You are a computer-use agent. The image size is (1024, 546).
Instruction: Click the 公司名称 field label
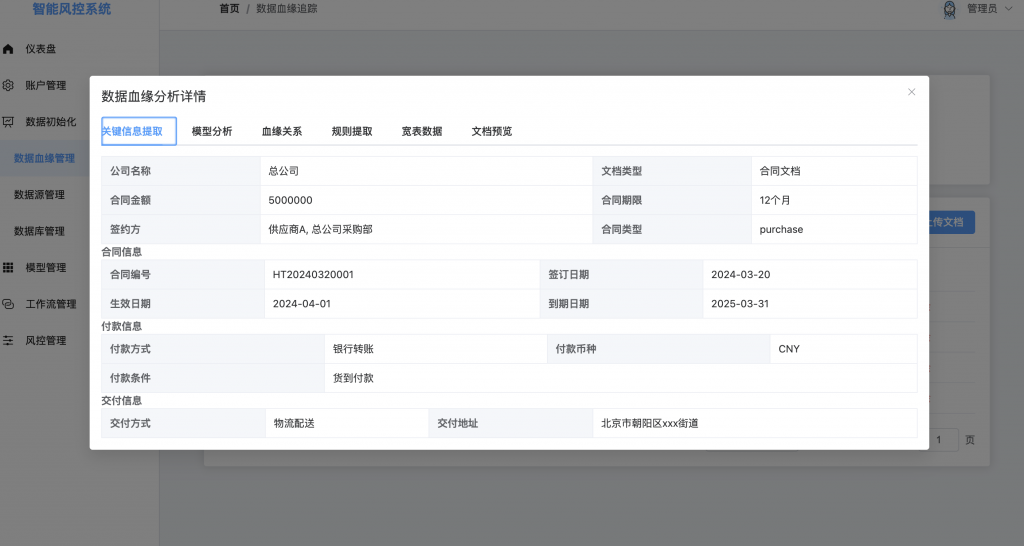130,171
